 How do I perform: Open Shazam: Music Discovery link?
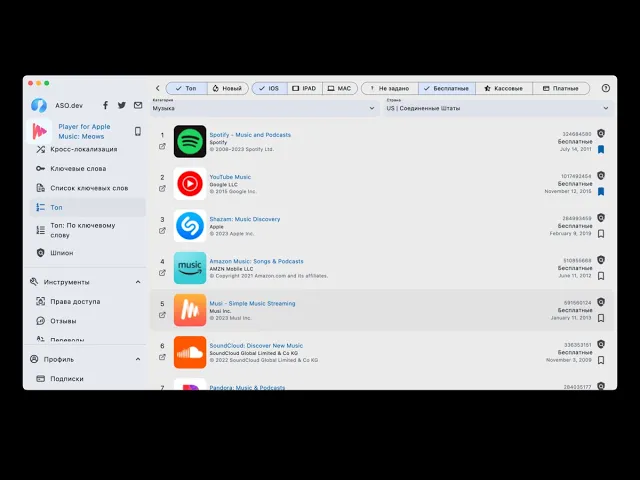[245, 219]
